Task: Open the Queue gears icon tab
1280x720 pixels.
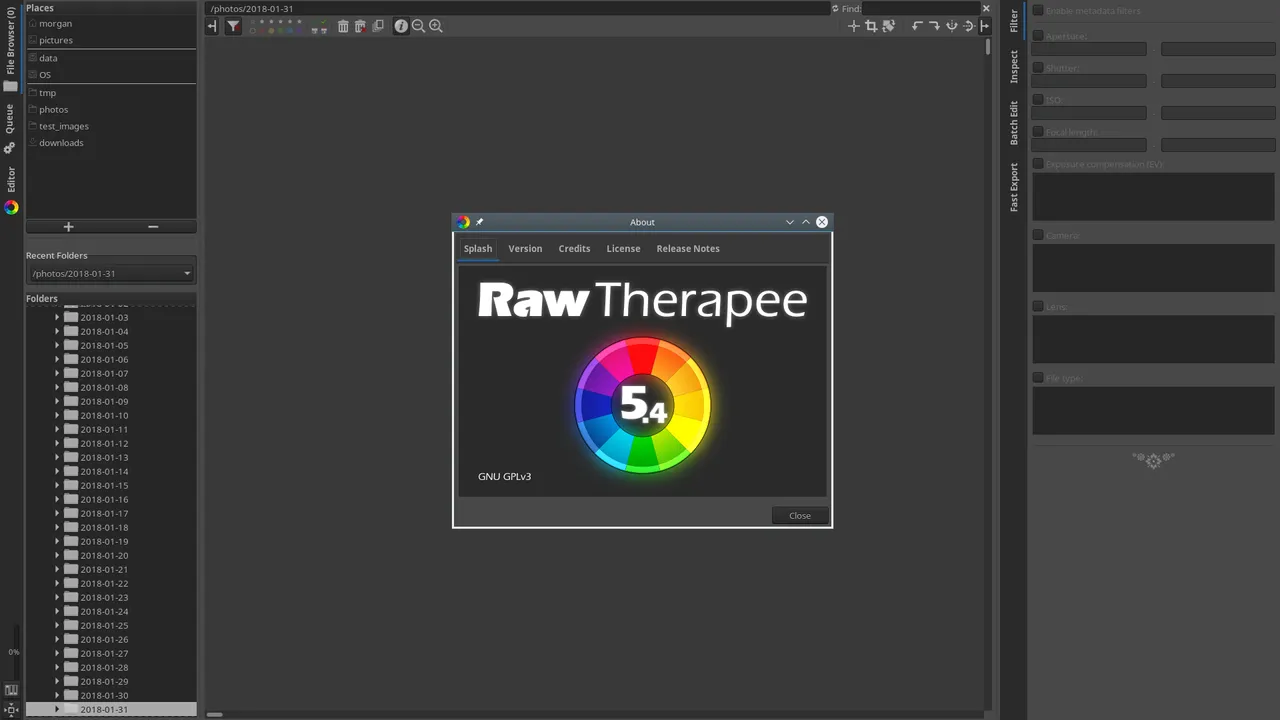Action: point(10,148)
